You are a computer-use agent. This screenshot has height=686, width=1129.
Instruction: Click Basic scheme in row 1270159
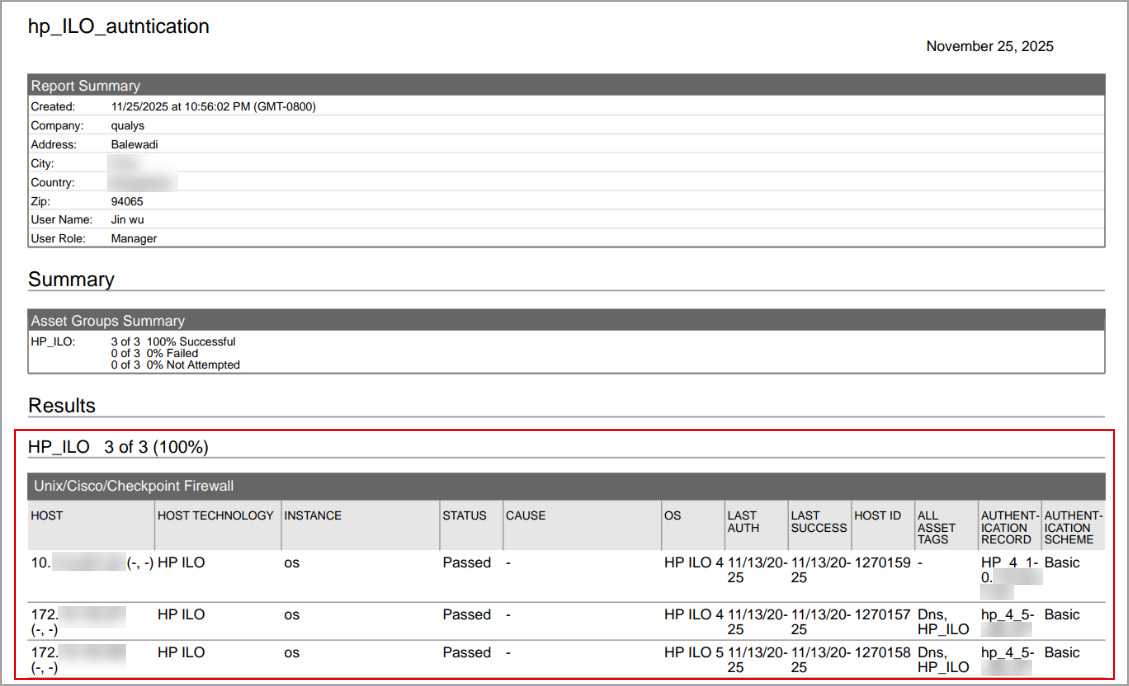click(1062, 562)
